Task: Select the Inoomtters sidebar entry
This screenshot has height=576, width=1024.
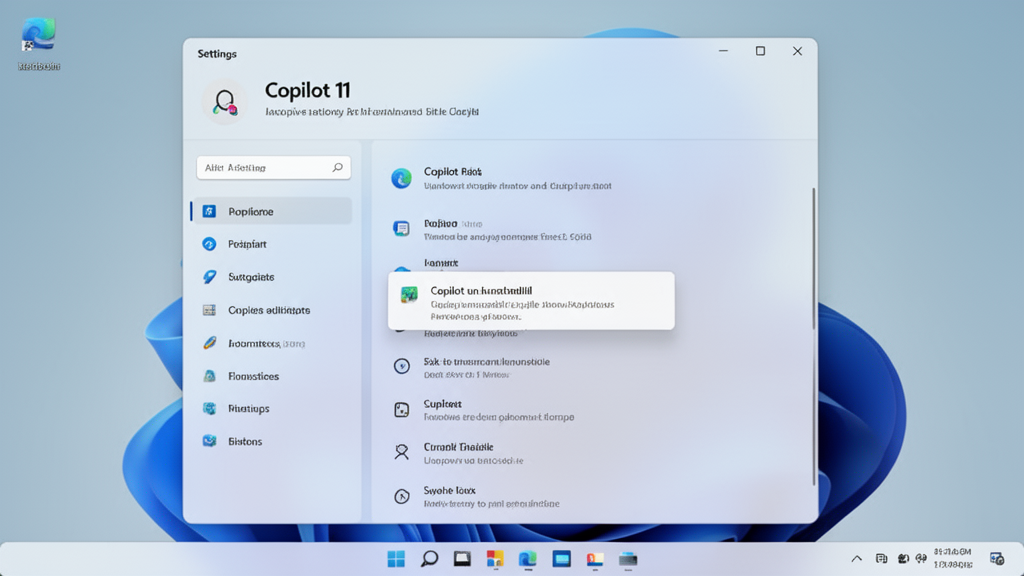Action: click(x=272, y=343)
